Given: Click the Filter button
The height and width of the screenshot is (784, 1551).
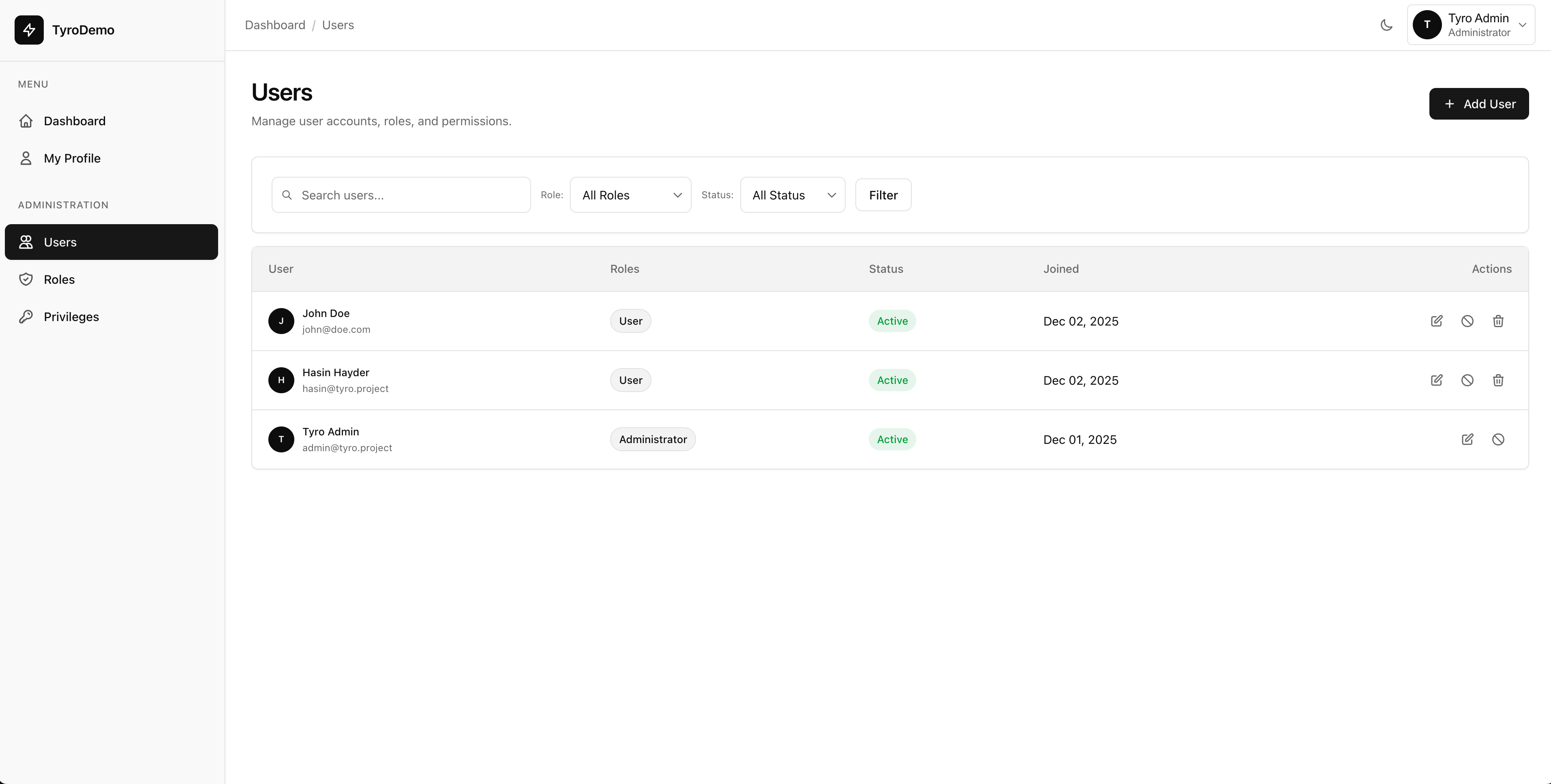Looking at the screenshot, I should (x=883, y=195).
